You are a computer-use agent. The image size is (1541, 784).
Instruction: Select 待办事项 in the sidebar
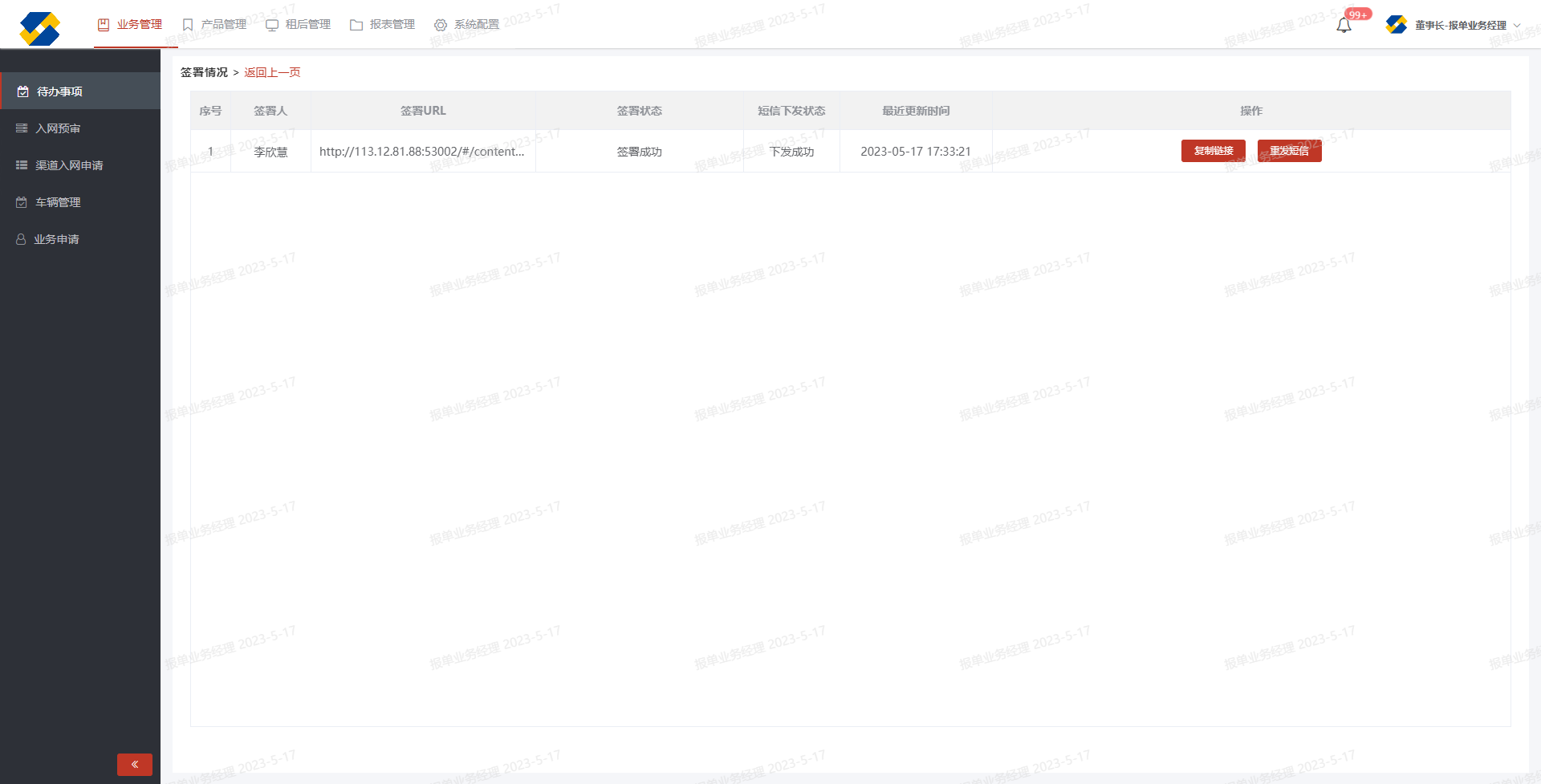point(59,91)
